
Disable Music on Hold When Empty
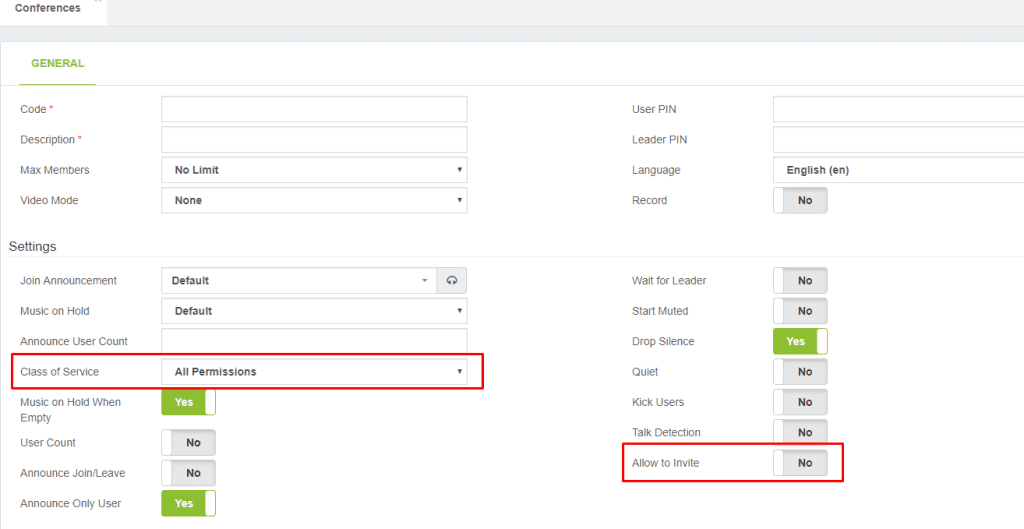188,402
